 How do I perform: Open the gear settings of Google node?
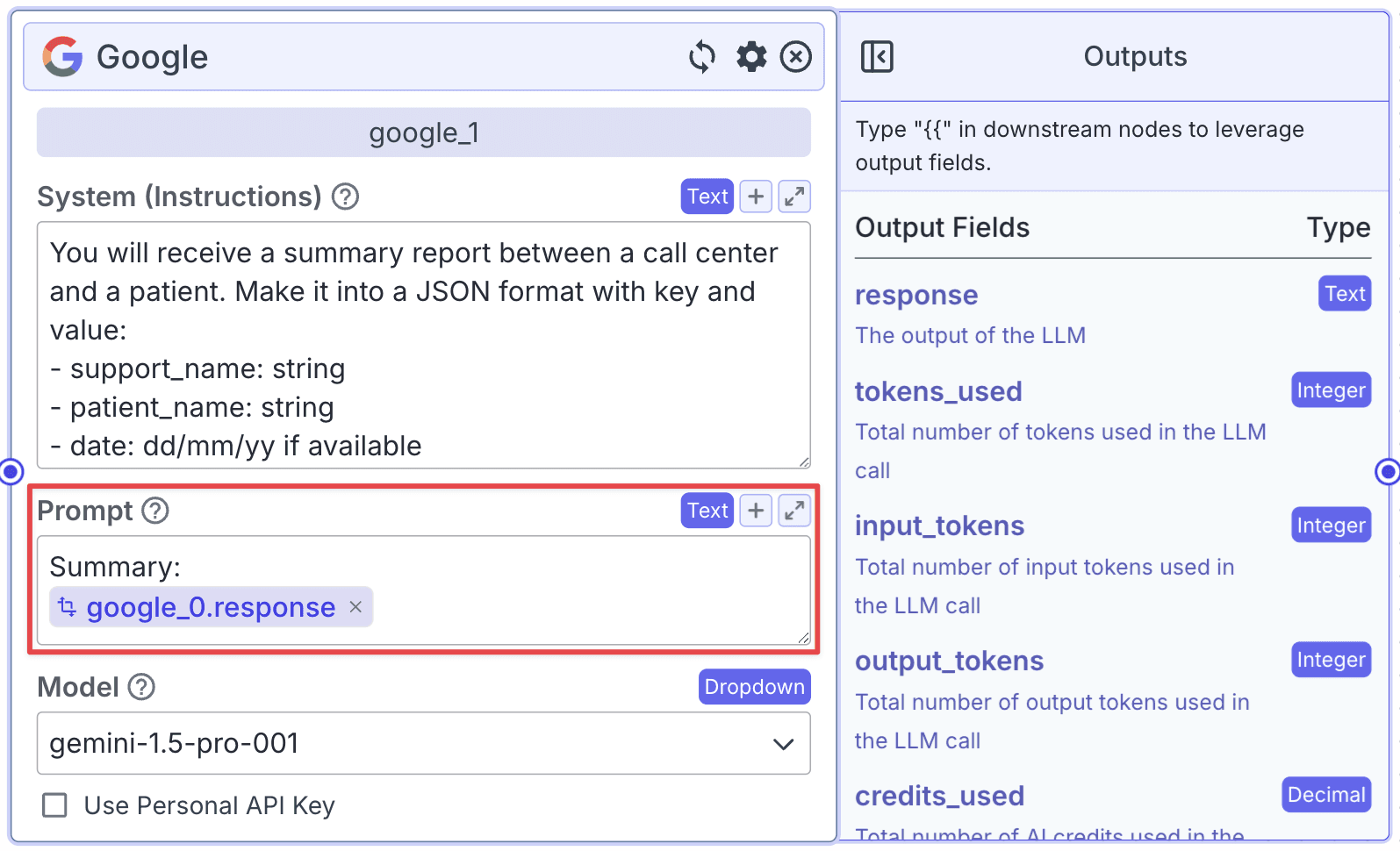751,57
